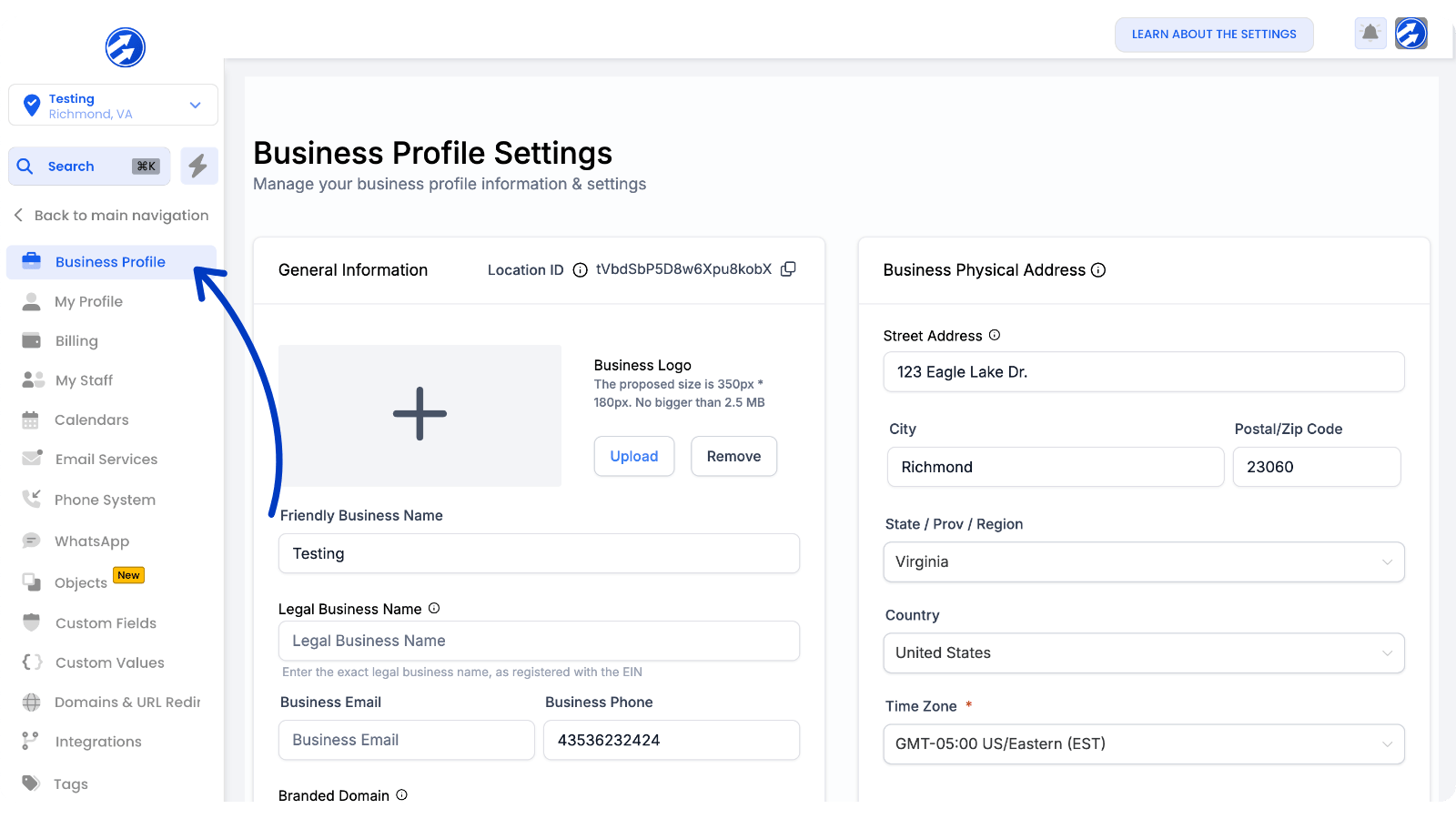Viewport: 1456px width, 819px height.
Task: Click the notification bell icon
Action: point(1370,34)
